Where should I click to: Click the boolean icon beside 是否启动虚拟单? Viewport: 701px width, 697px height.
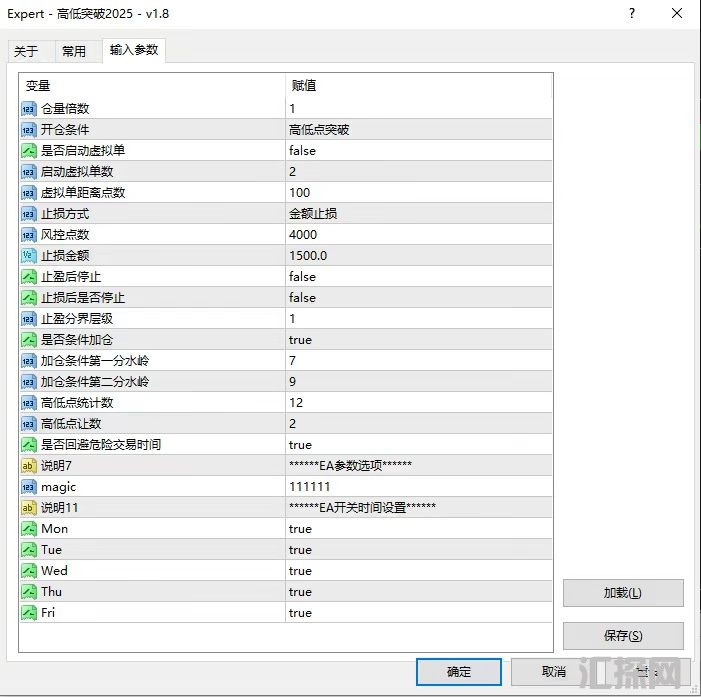click(29, 151)
